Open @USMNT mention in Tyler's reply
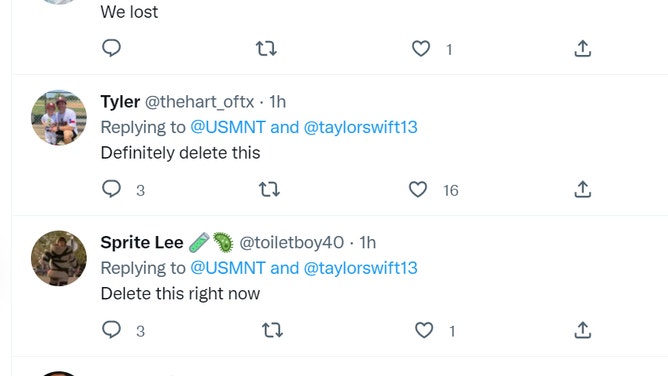 coord(228,127)
